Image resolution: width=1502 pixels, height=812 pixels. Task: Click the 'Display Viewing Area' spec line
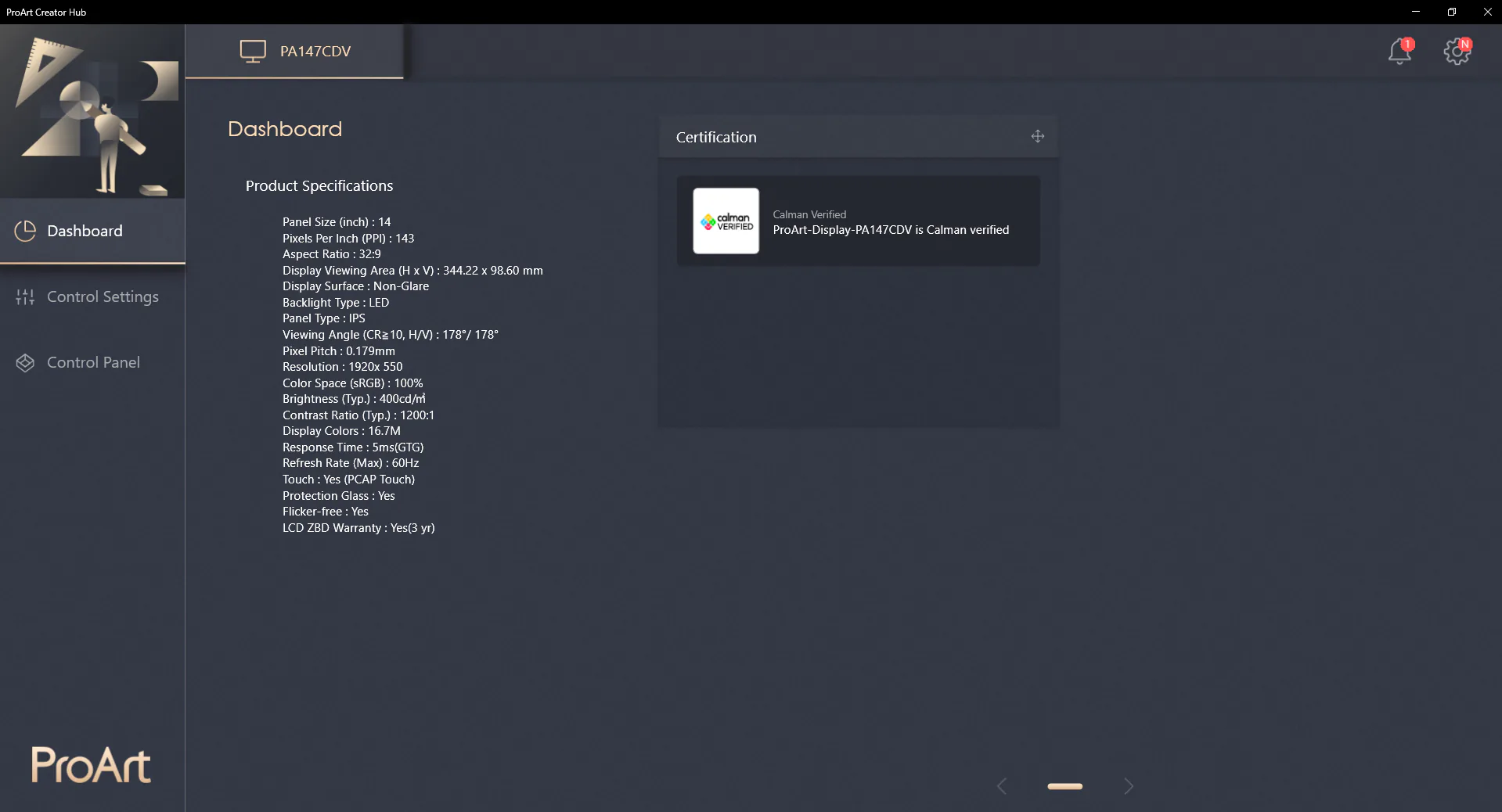click(412, 271)
